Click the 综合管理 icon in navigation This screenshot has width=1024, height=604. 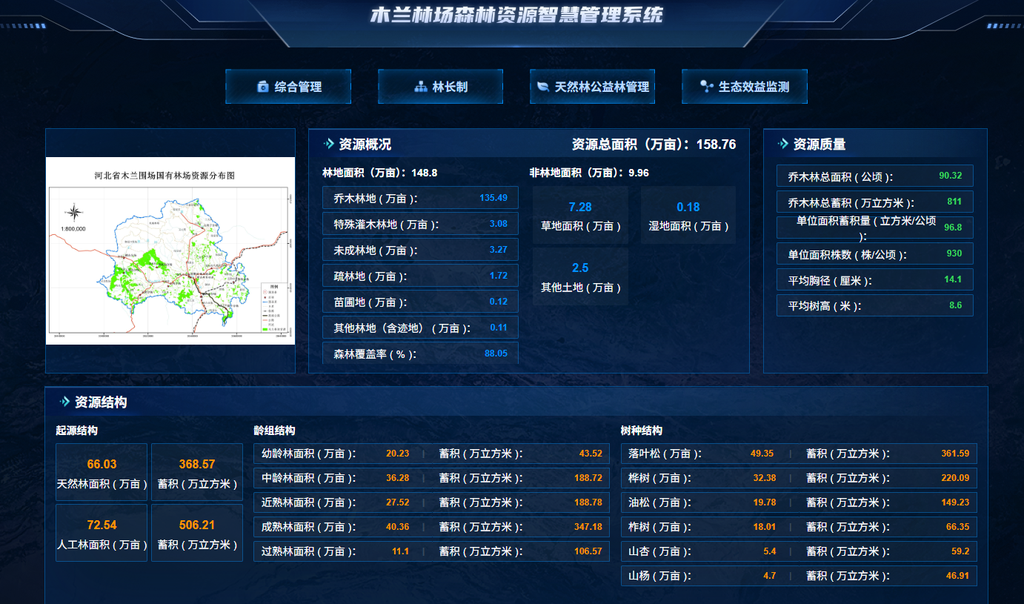[x=263, y=87]
